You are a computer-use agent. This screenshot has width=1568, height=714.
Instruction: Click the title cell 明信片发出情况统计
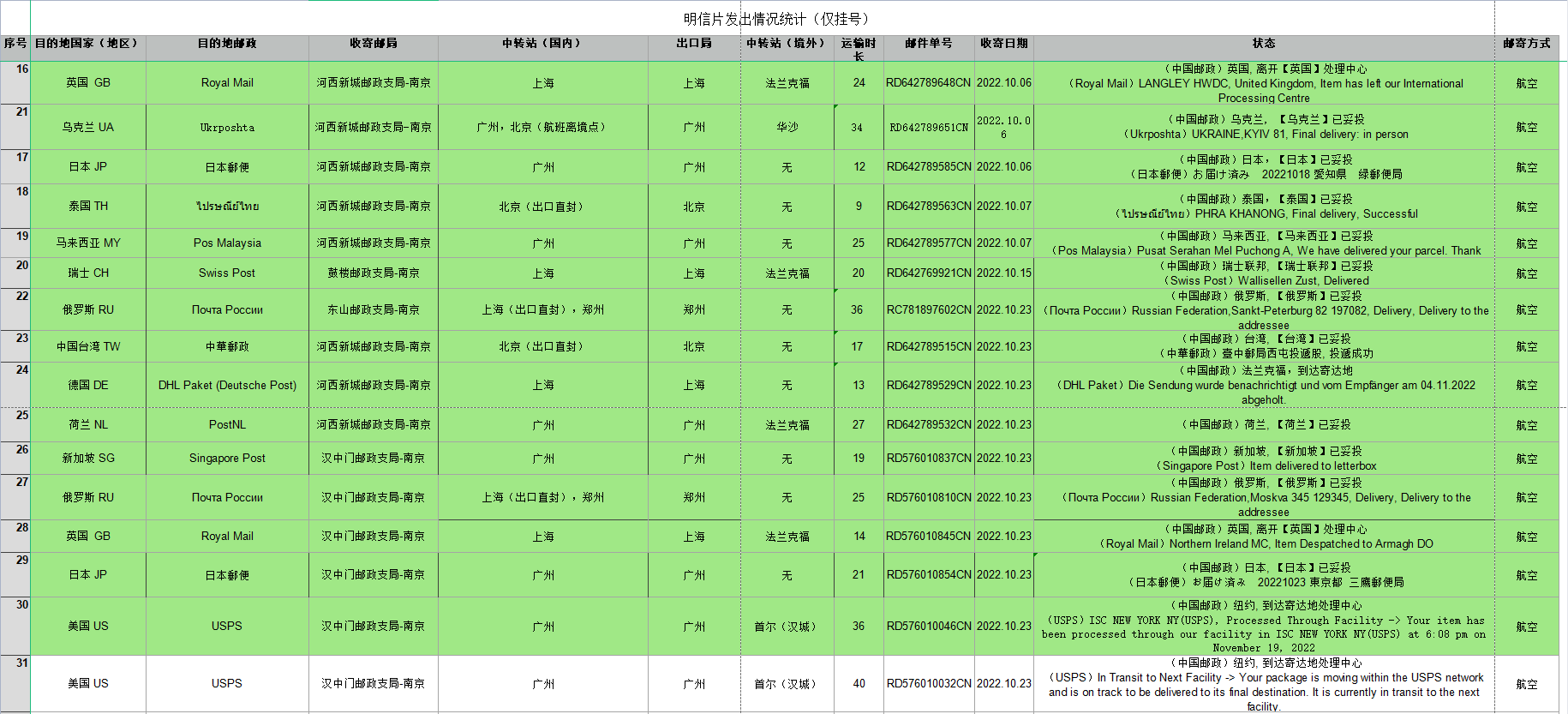point(776,19)
